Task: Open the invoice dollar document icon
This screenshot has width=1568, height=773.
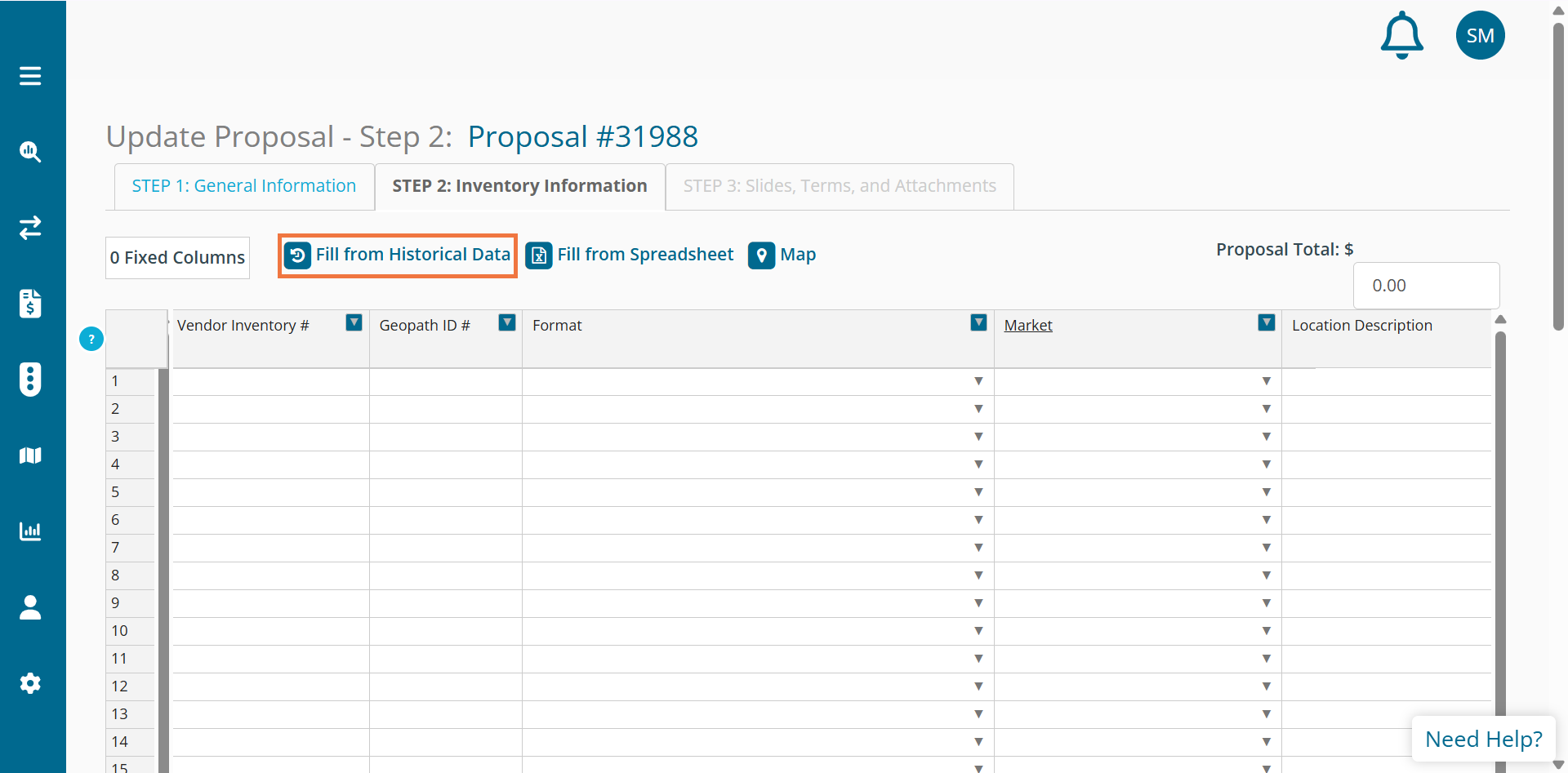Action: pyautogui.click(x=30, y=304)
